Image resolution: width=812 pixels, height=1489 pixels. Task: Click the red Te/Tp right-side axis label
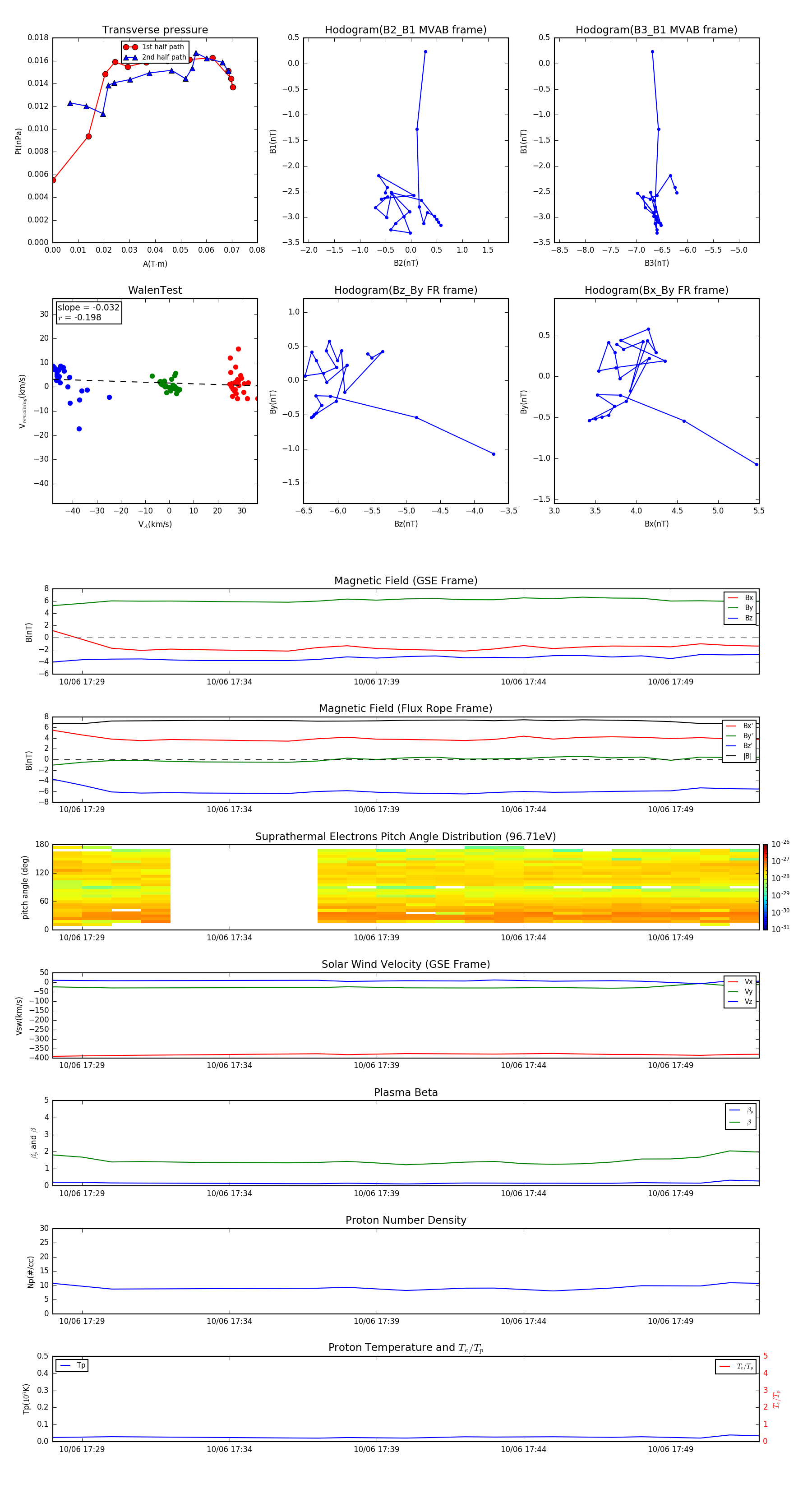[x=776, y=1399]
